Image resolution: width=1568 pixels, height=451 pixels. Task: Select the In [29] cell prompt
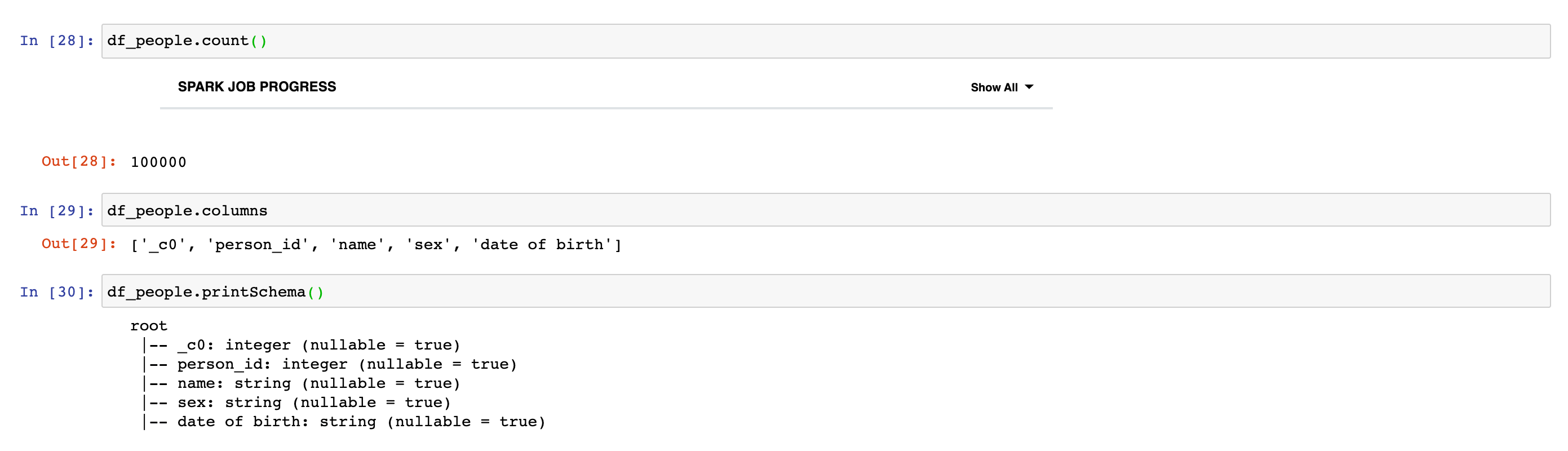56,211
